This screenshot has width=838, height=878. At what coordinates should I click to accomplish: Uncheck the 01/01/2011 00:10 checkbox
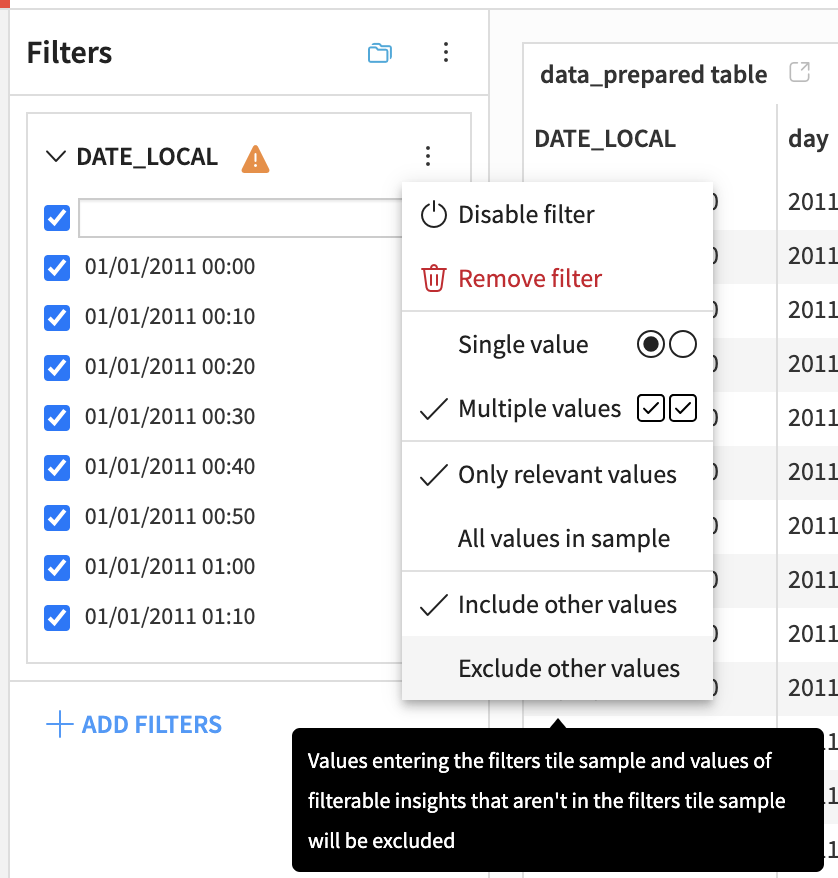[57, 317]
